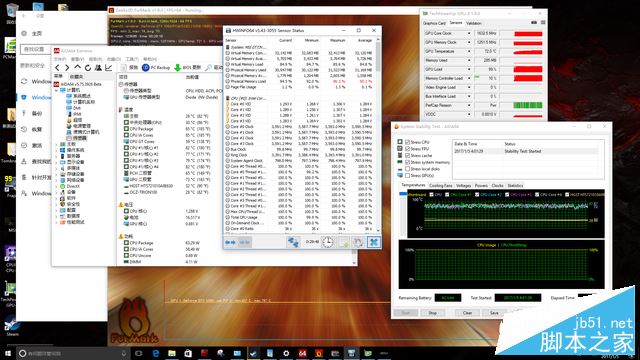This screenshot has width=640, height=360.
Task: Click AIDA64 back navigation arrow
Action: 58,68
